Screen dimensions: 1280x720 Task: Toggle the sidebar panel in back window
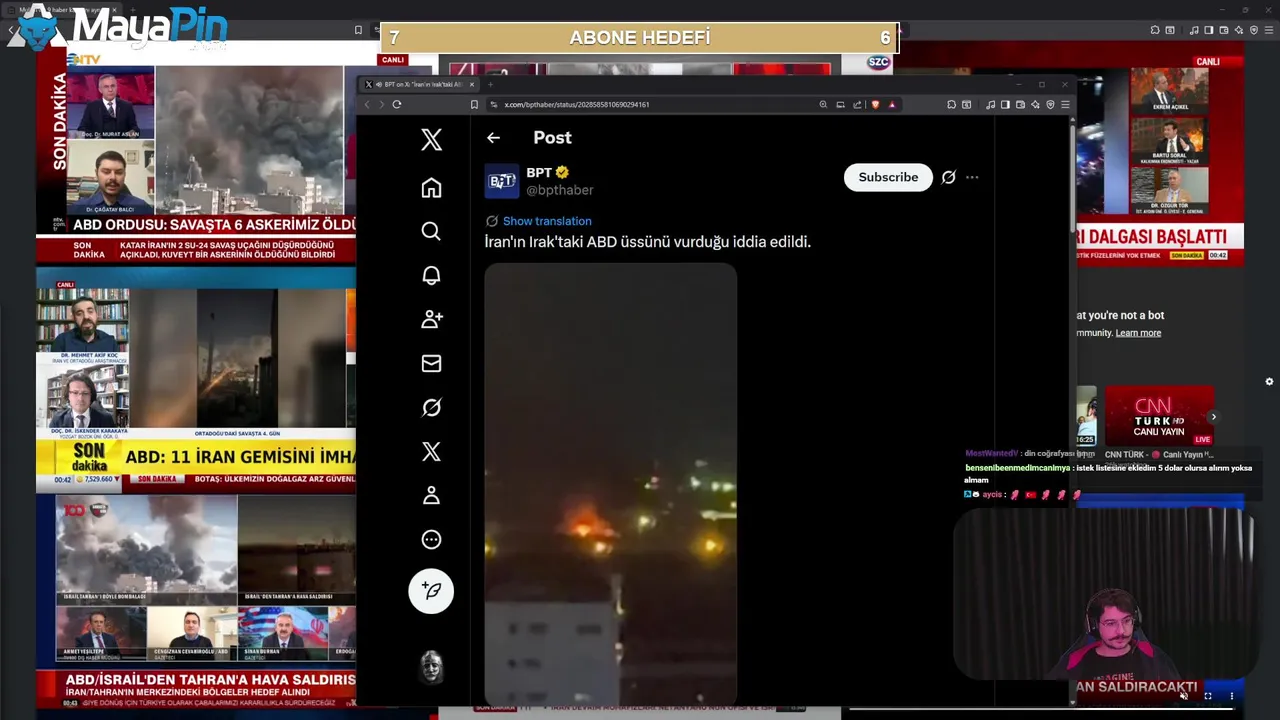tap(1209, 30)
